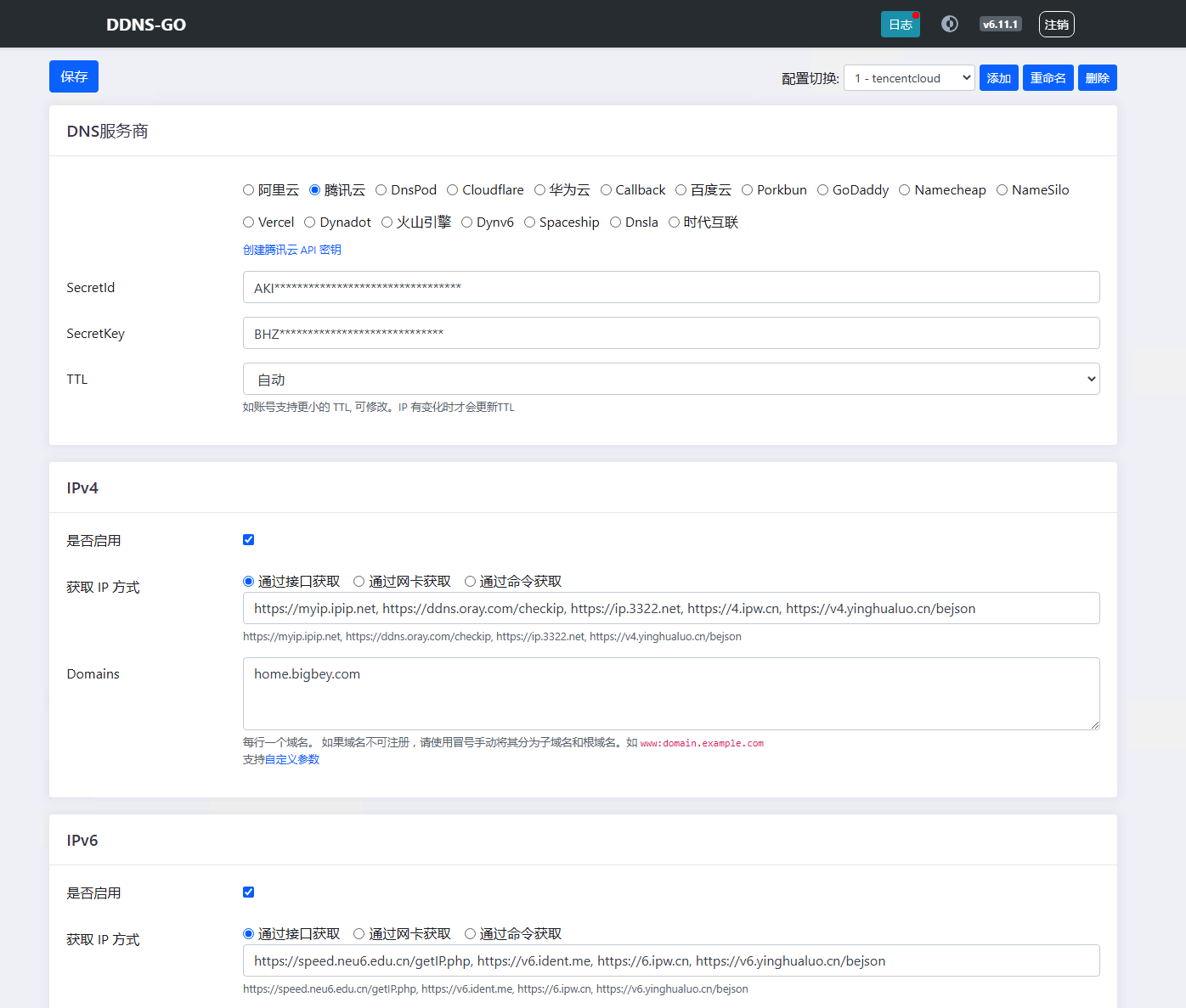Click 重命名 to rename configuration

(1048, 78)
